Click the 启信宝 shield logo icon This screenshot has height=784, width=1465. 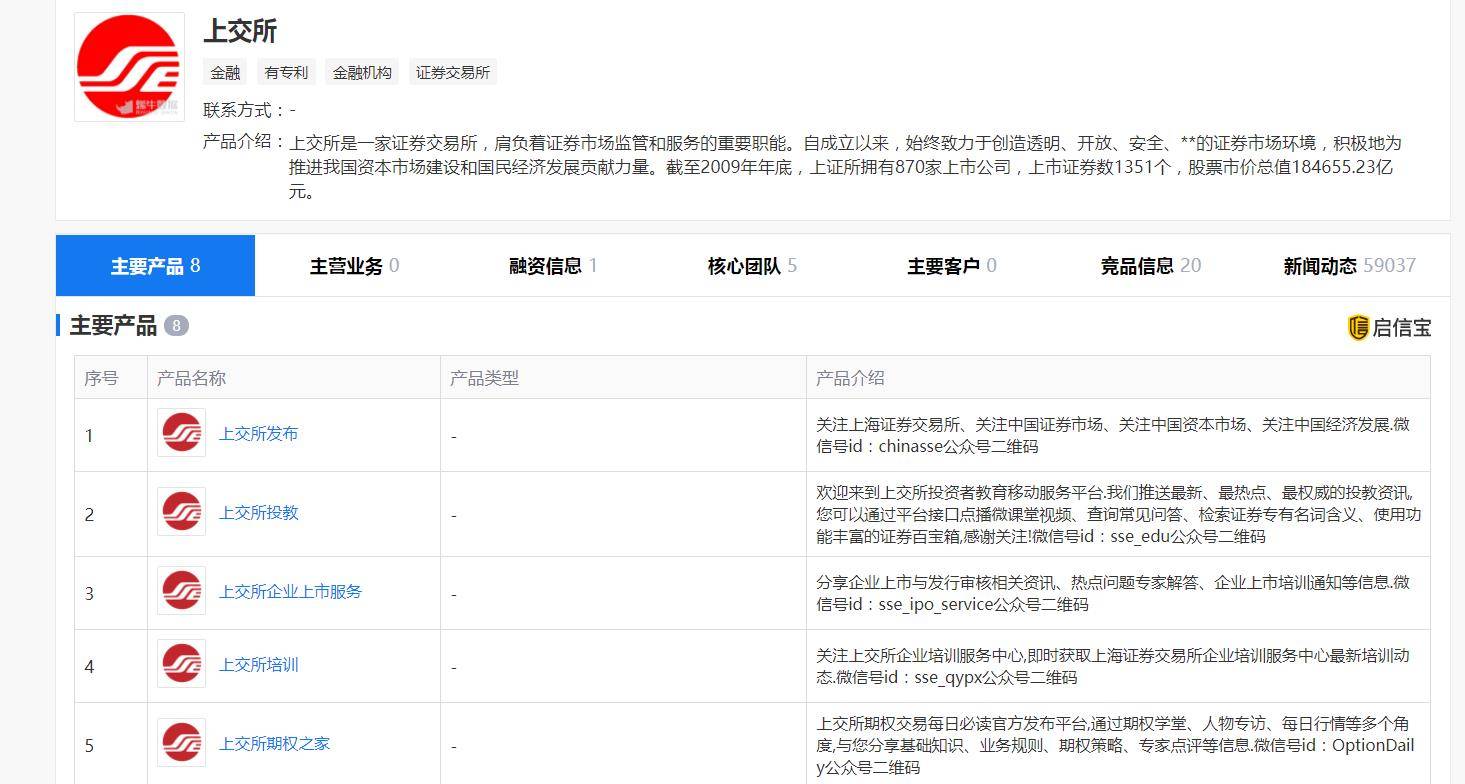pyautogui.click(x=1358, y=327)
